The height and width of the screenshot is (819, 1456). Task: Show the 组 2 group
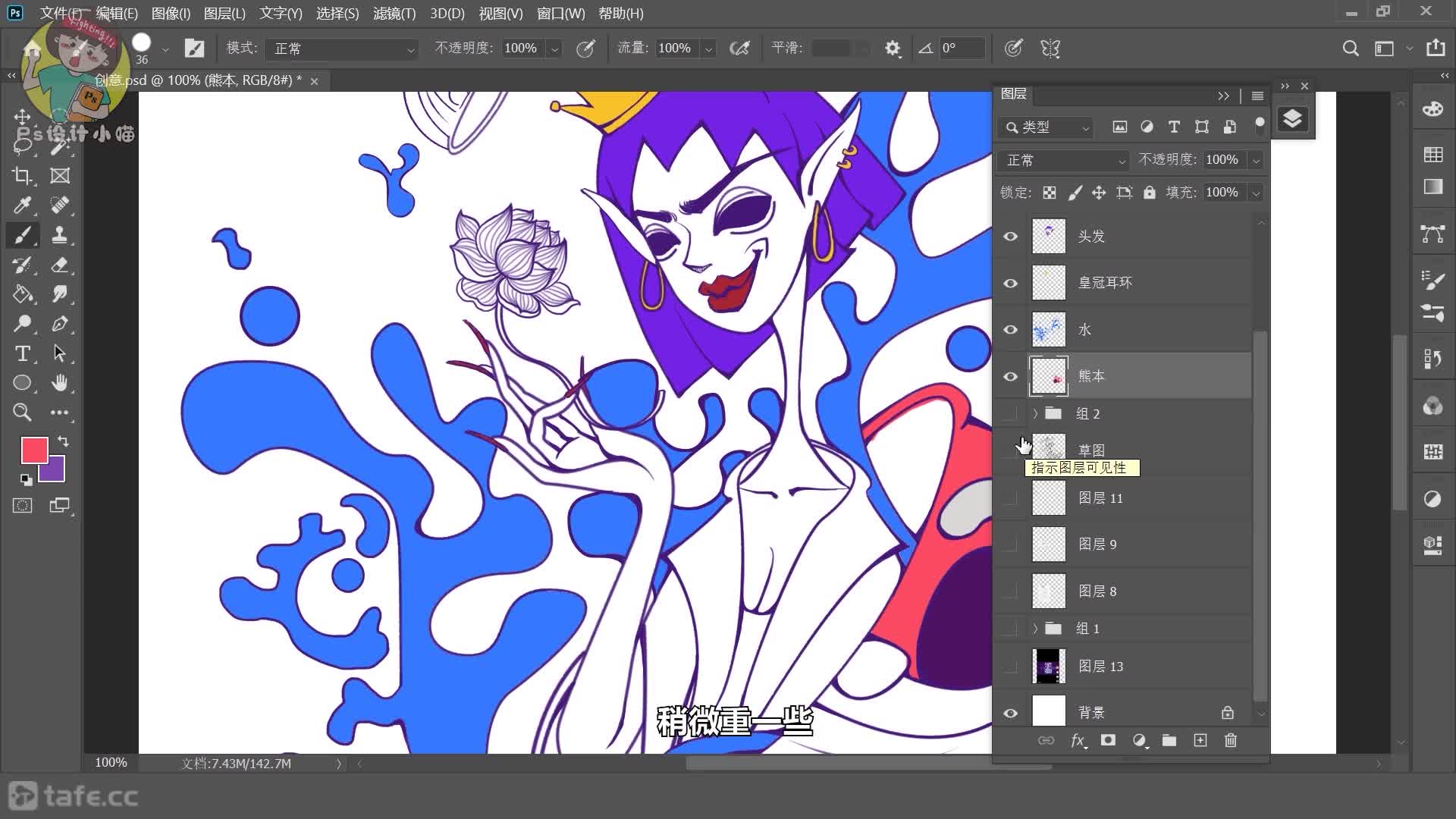point(1010,413)
